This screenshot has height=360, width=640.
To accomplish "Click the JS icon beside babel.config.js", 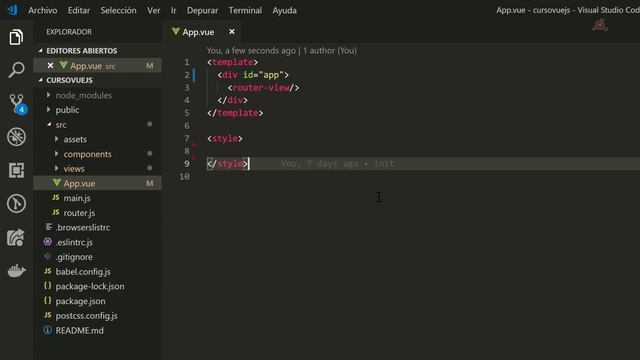I will pos(48,271).
